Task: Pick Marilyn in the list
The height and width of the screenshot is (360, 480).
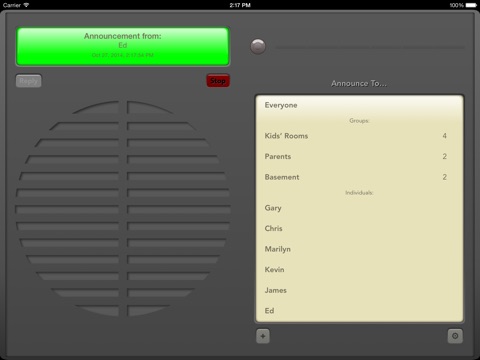Action: pyautogui.click(x=359, y=249)
